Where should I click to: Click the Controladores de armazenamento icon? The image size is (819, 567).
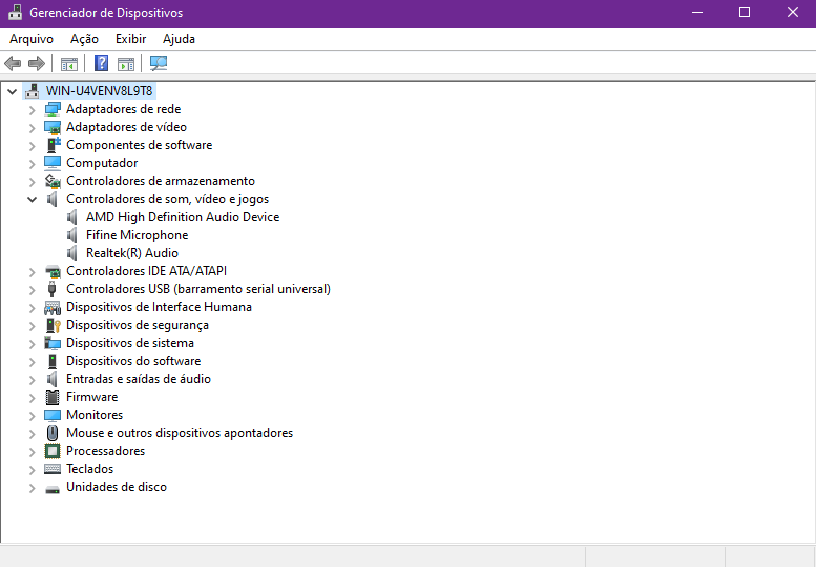[x=52, y=181]
